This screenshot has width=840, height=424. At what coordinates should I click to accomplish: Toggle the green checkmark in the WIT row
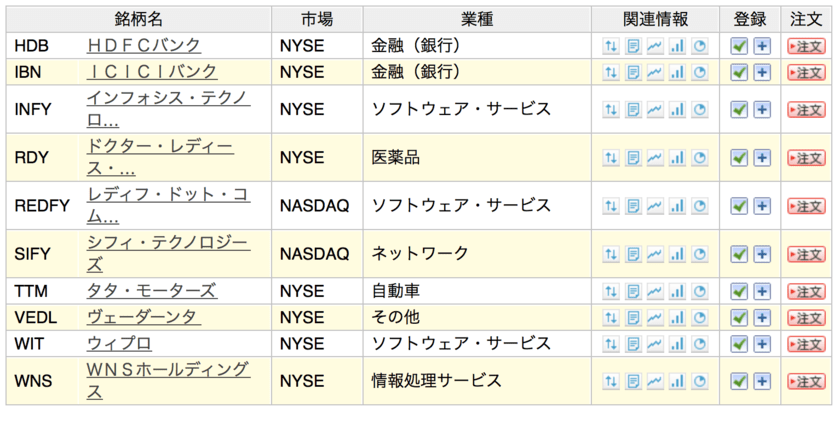coord(739,344)
